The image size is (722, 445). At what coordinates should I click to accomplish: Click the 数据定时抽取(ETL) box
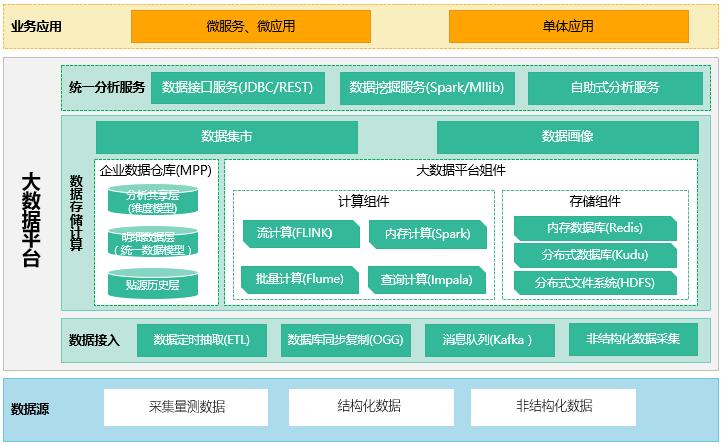pyautogui.click(x=201, y=341)
